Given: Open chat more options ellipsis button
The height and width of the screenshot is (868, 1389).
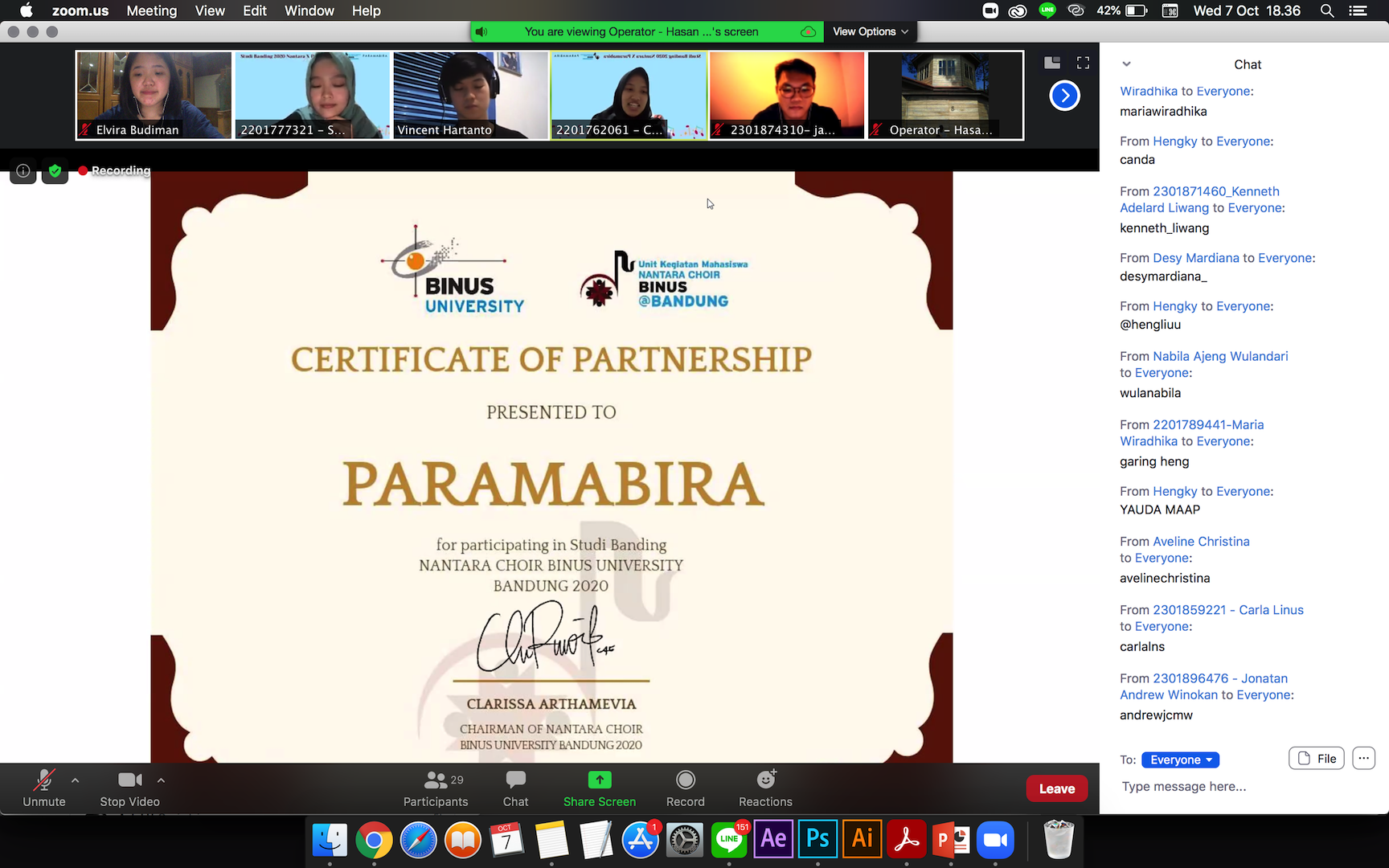Looking at the screenshot, I should coord(1363,758).
